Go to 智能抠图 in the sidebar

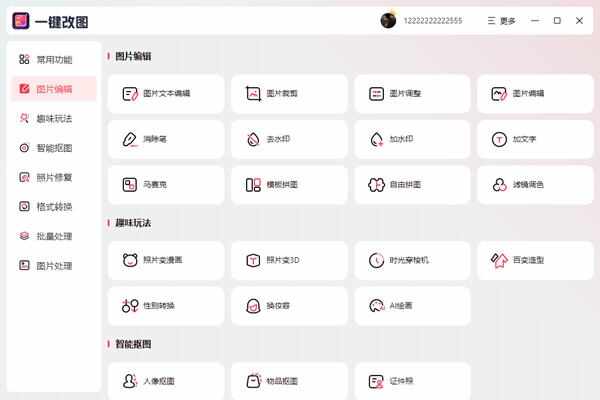tap(54, 148)
